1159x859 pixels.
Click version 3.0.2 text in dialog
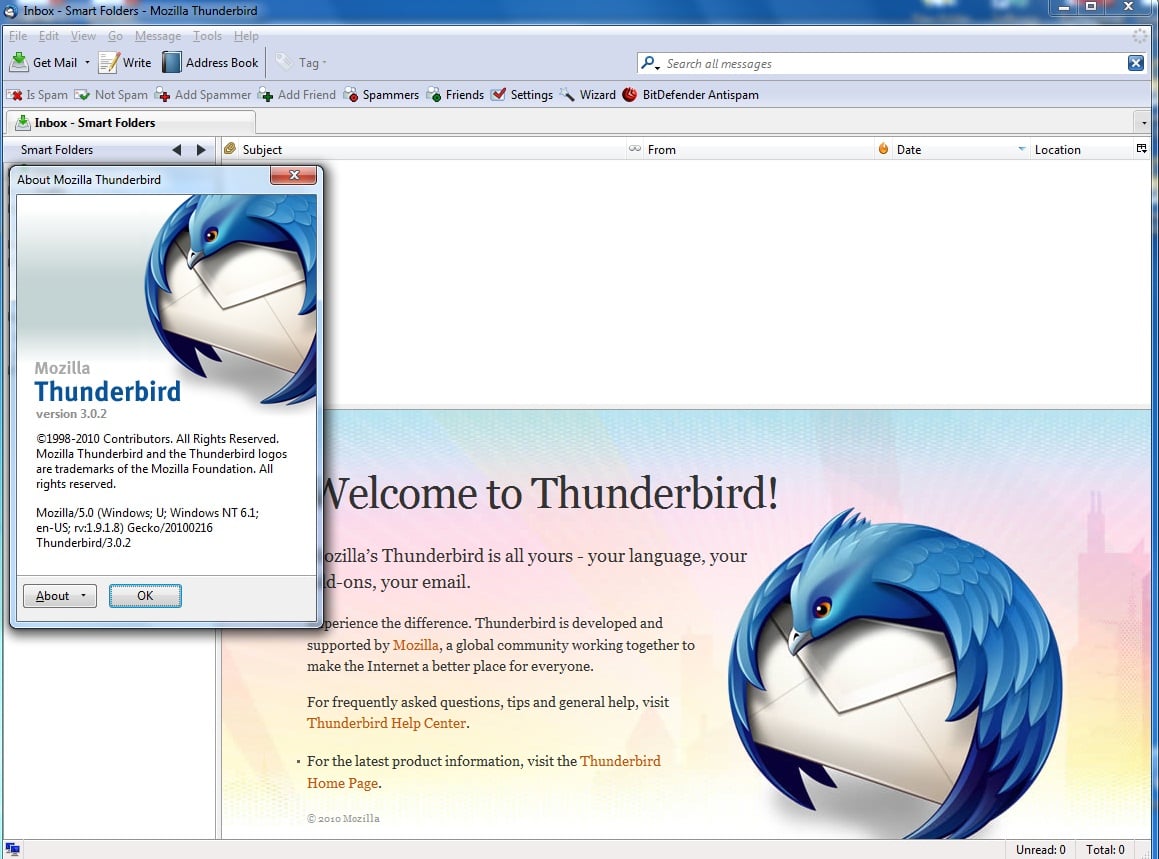(71, 414)
